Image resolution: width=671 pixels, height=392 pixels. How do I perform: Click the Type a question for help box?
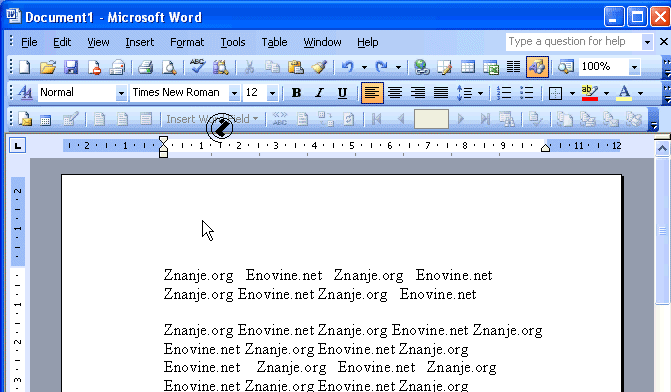574,42
